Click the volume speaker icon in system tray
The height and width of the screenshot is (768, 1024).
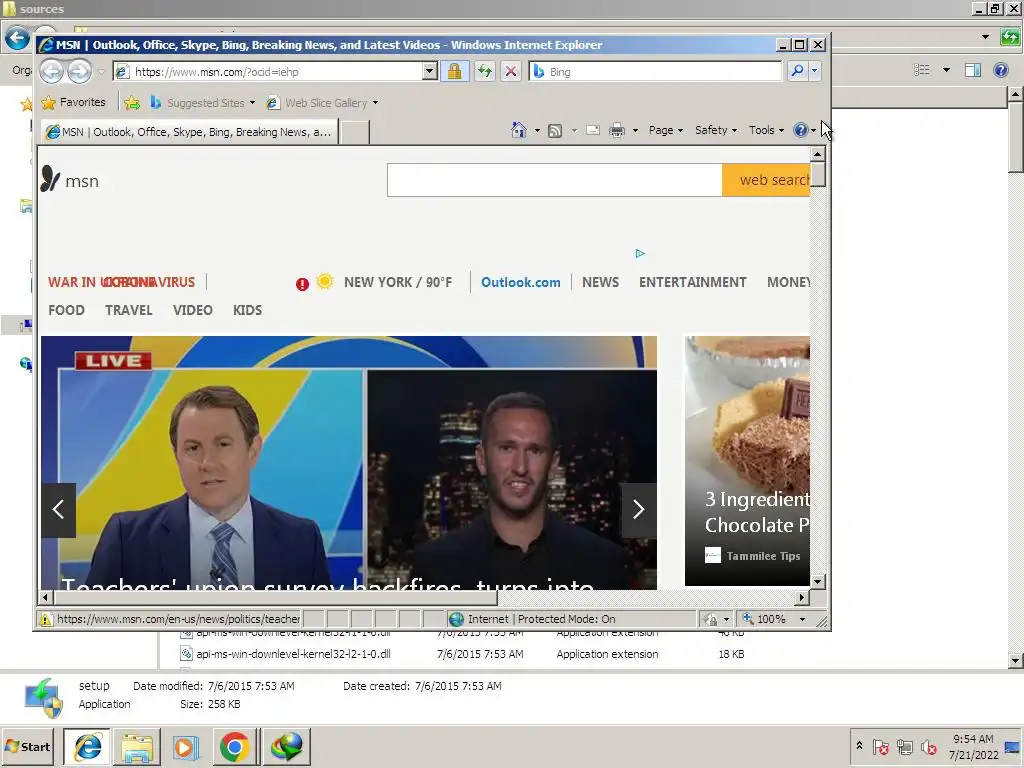coord(928,746)
